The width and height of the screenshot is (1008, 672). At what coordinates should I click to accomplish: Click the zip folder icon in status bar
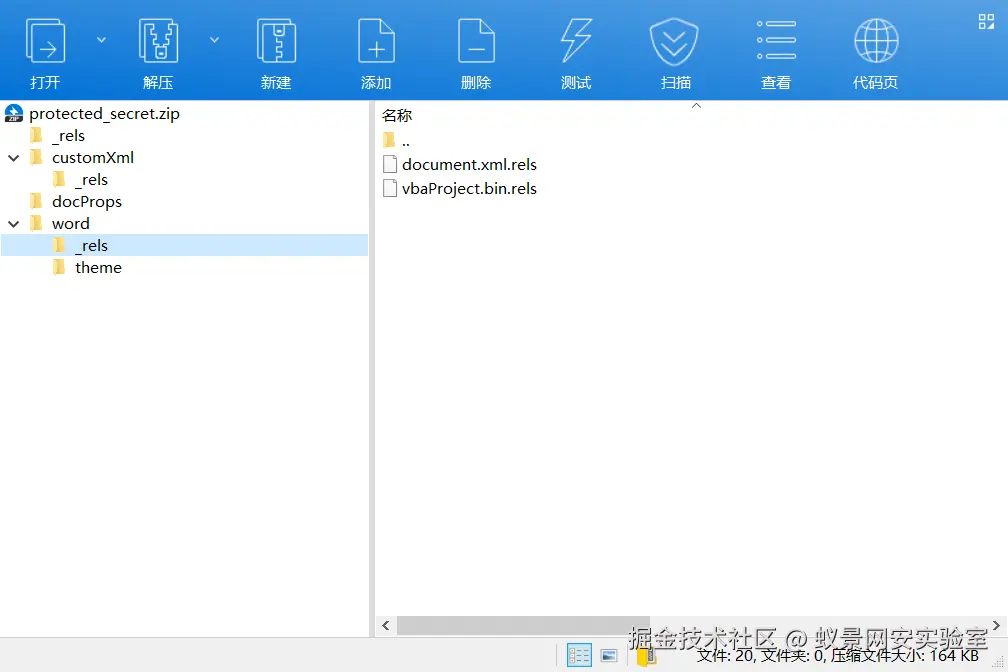pos(646,657)
